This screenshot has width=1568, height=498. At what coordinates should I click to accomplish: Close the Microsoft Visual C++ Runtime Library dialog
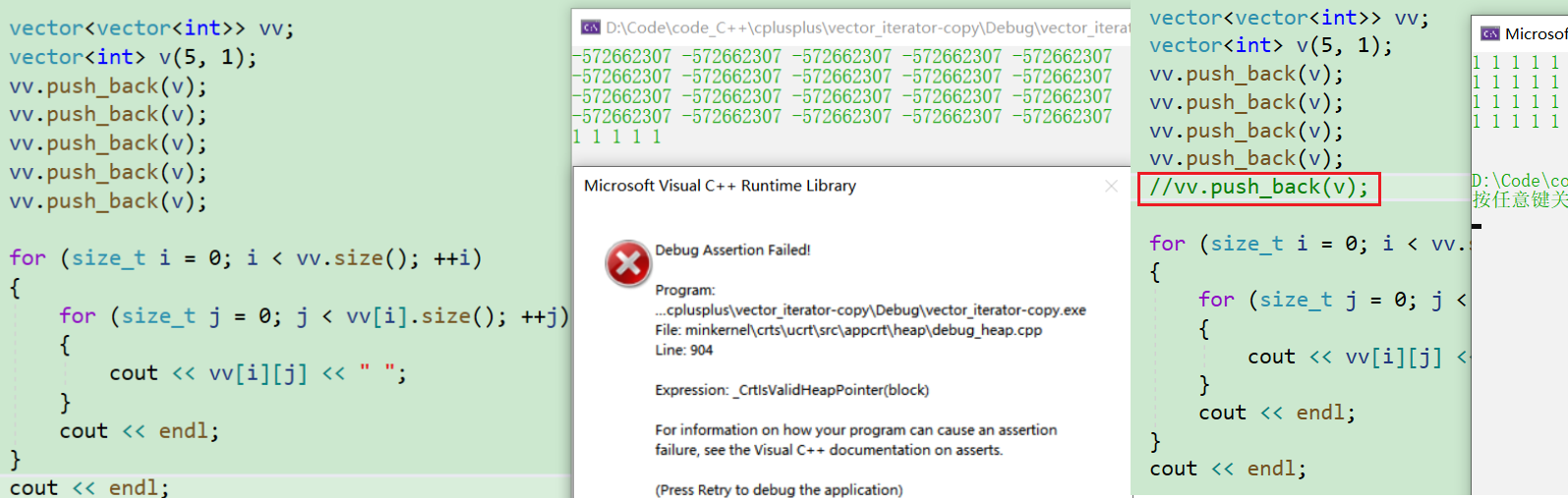pos(1111,186)
